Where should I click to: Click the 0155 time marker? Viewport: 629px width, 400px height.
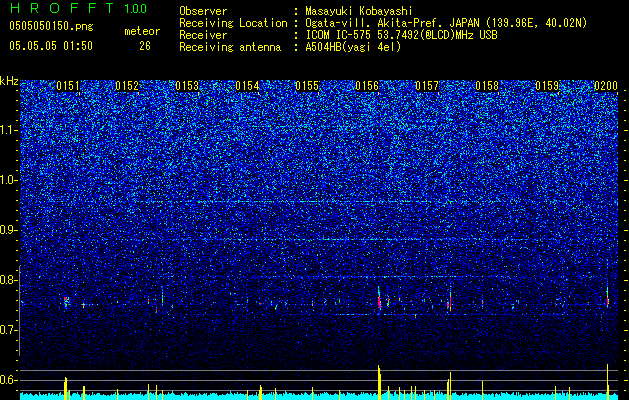click(307, 86)
